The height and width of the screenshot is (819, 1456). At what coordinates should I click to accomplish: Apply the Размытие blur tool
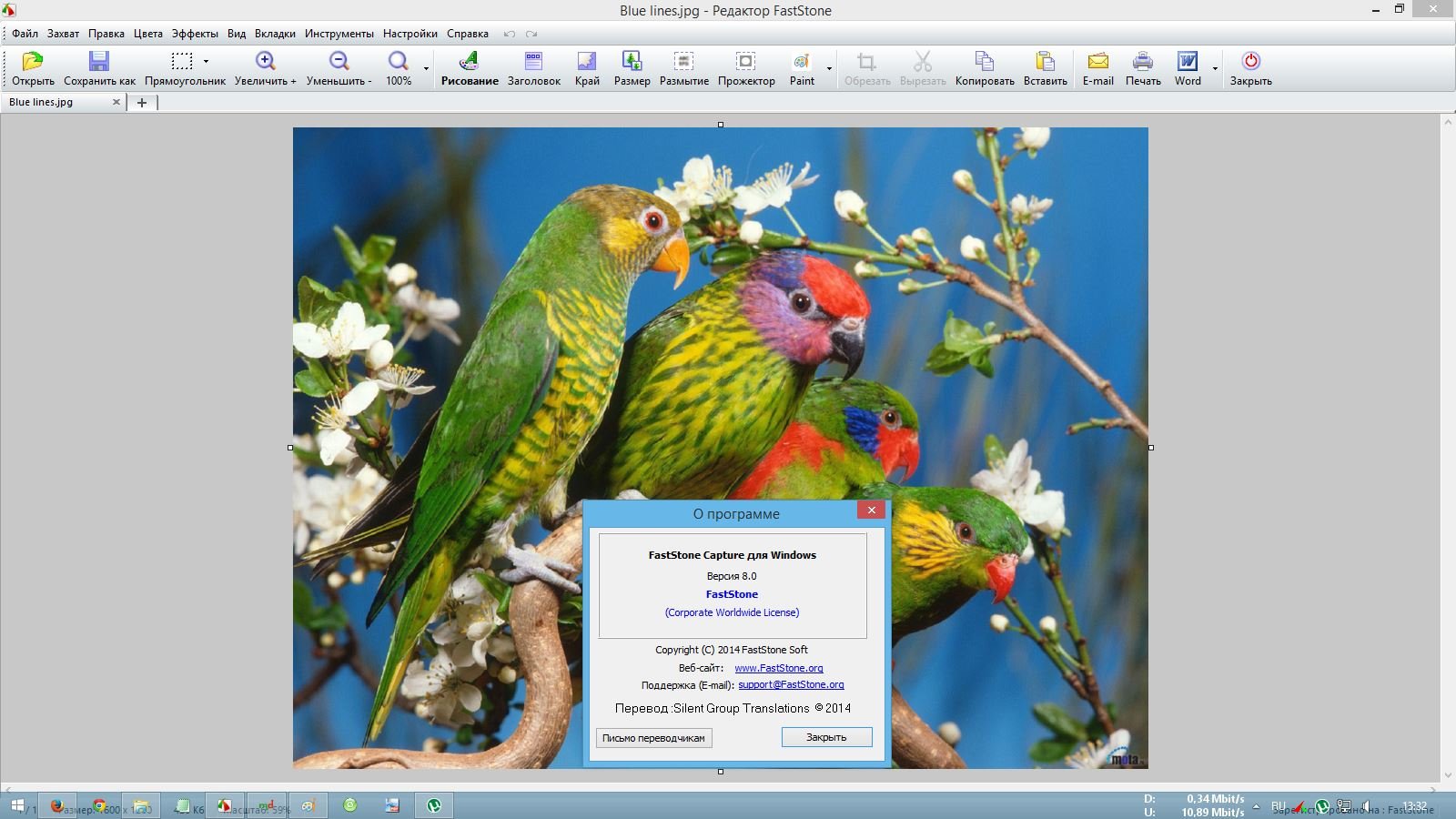click(x=683, y=62)
